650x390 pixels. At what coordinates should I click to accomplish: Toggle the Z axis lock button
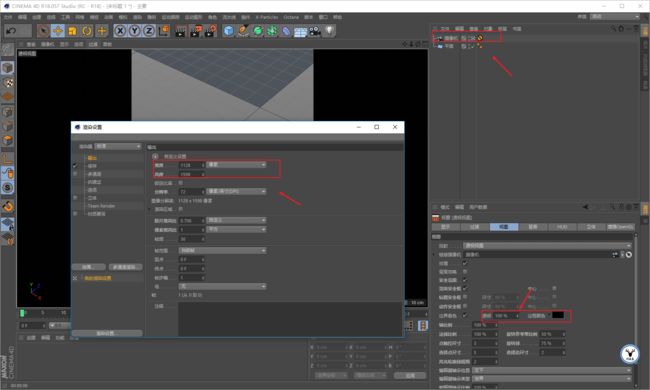point(149,31)
